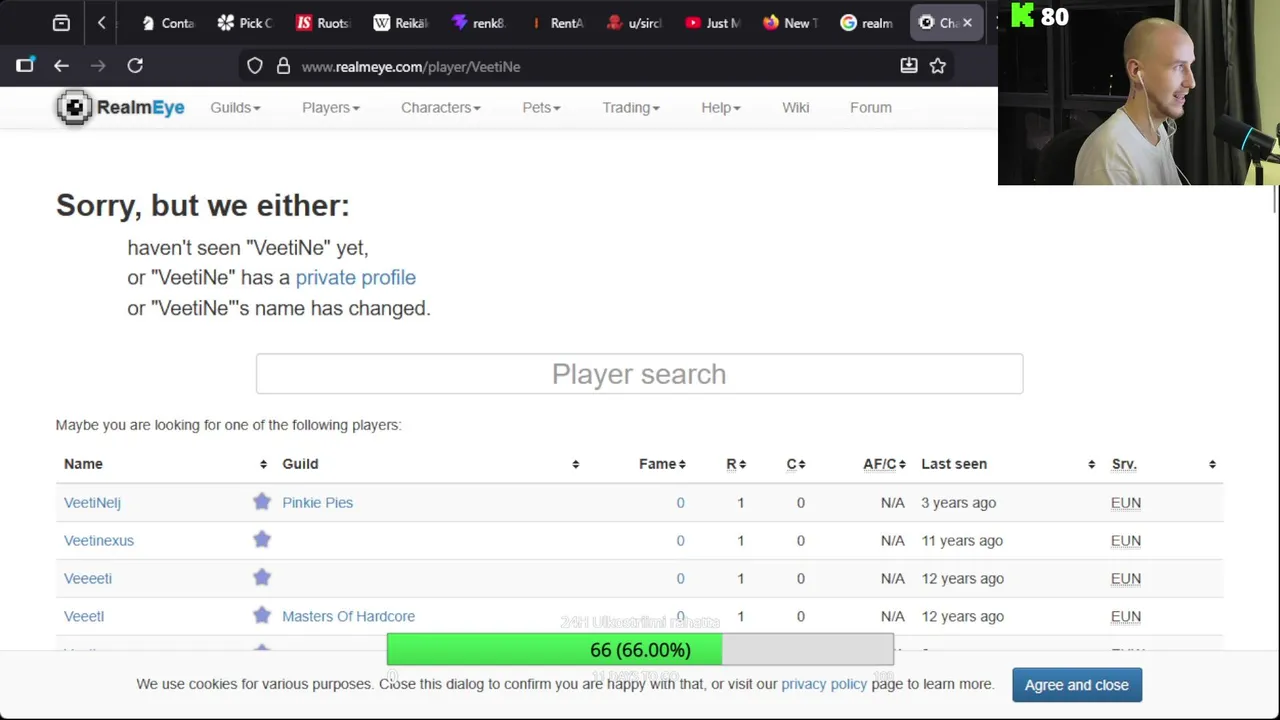Screen dimensions: 1280x720
Task: Click the star rank icon in VeetiNelj row
Action: [261, 502]
